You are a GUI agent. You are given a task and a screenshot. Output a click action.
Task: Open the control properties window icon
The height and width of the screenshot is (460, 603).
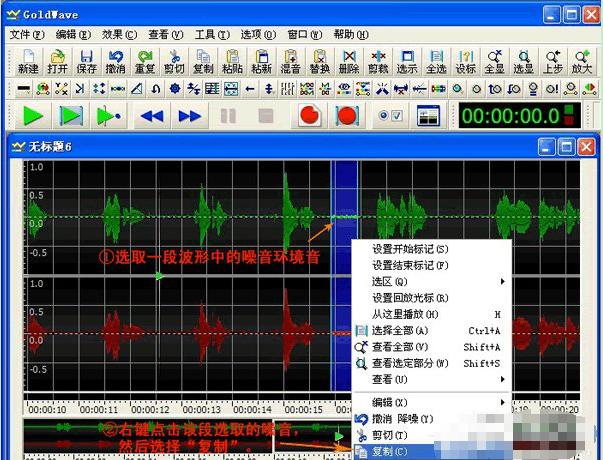[428, 115]
